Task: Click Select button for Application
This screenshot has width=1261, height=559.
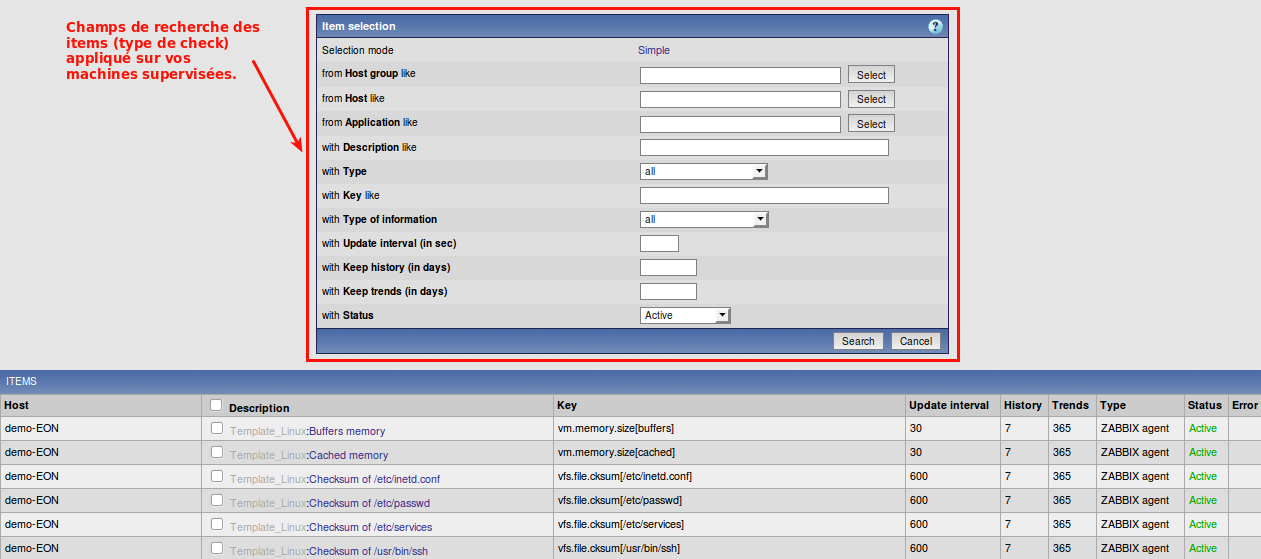Action: pos(871,124)
